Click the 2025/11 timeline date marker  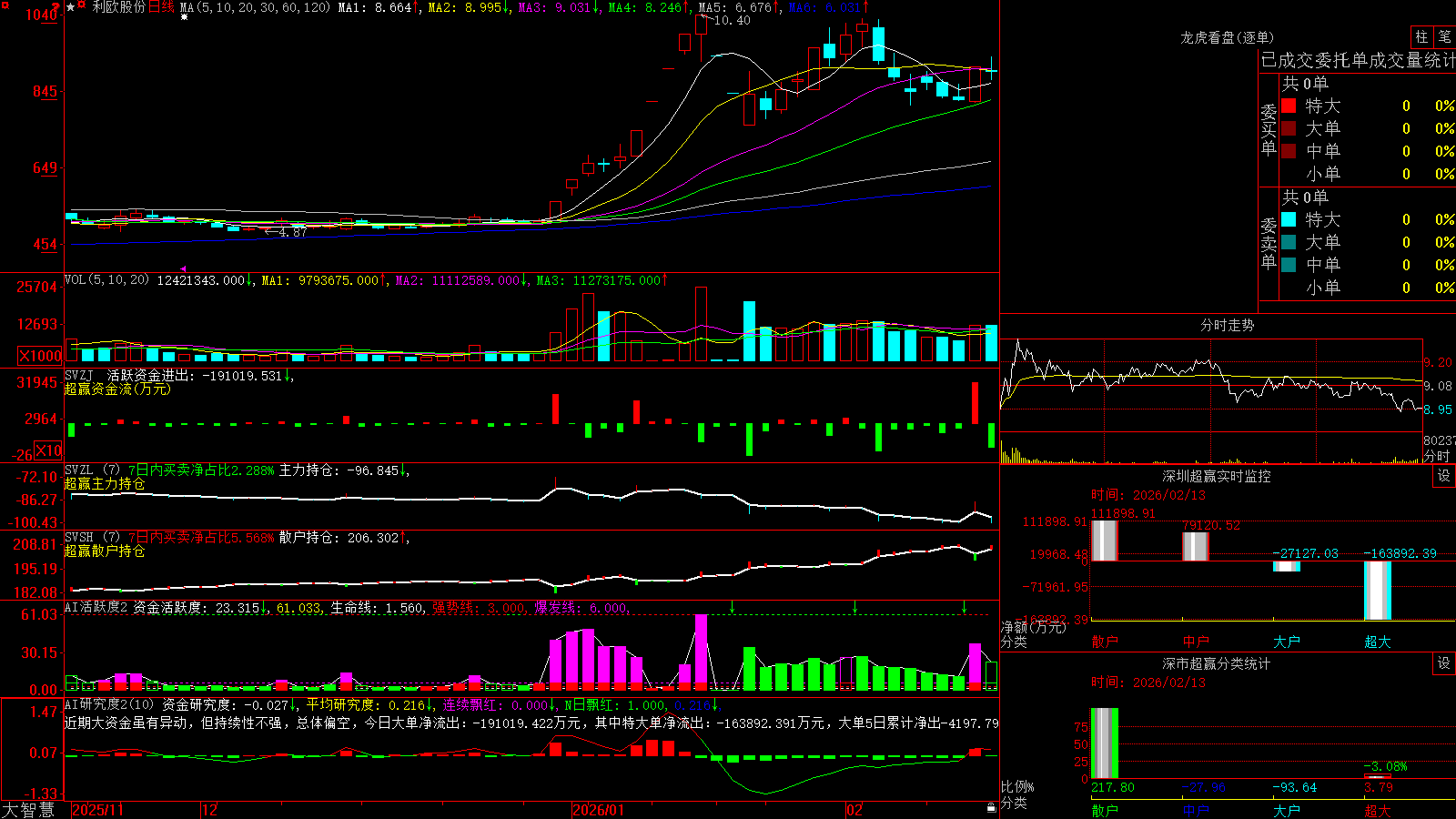coord(97,810)
